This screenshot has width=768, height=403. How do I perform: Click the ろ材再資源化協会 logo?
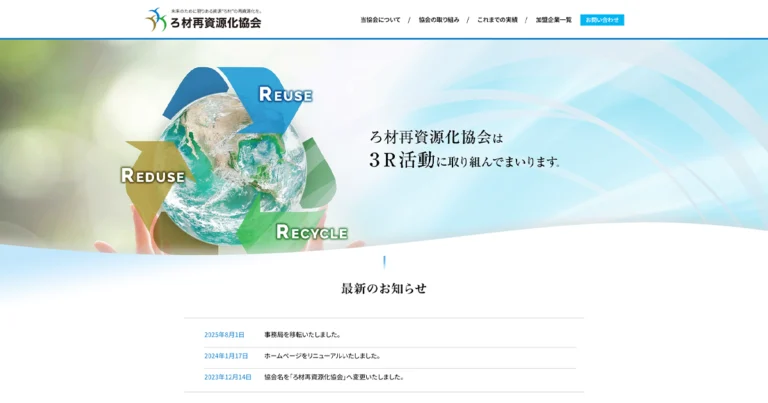pos(203,20)
